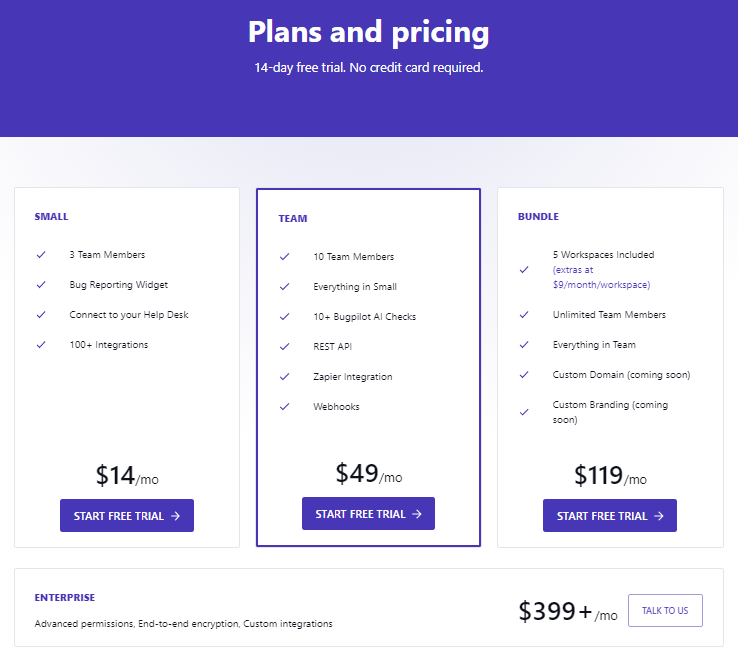Click the TEAM plan title

point(293,218)
